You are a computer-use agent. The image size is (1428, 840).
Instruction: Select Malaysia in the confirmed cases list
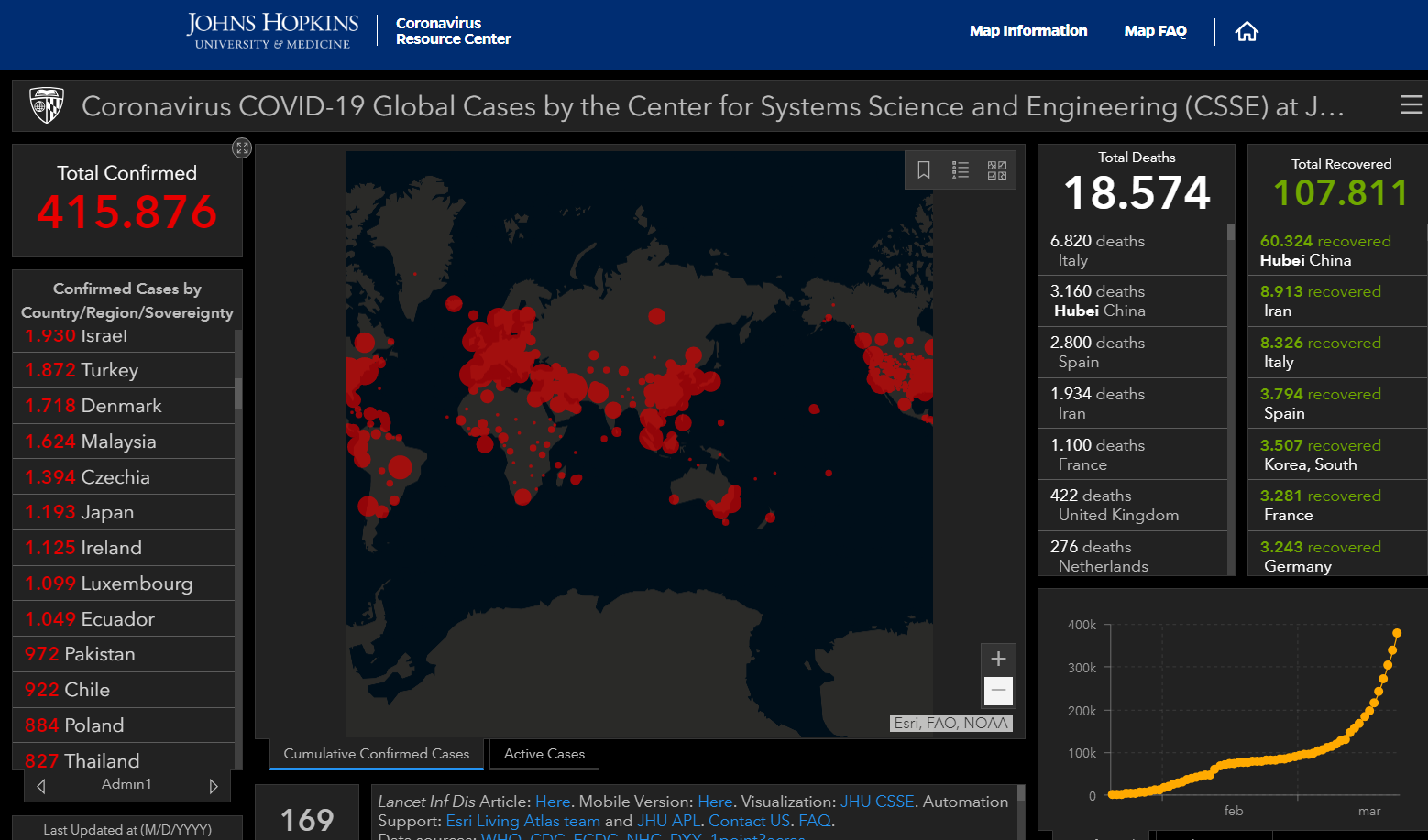[124, 442]
